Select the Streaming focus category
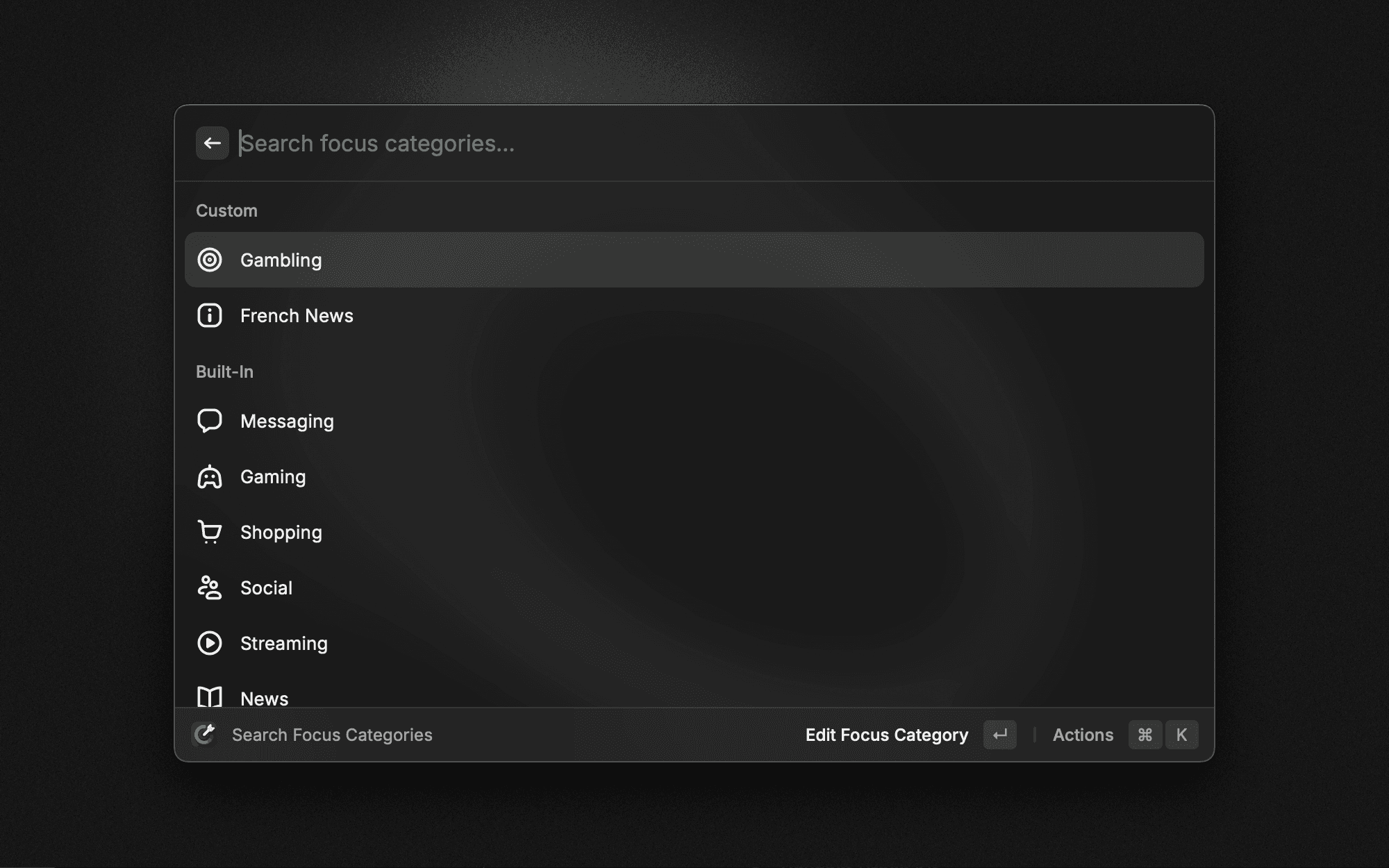 [284, 643]
